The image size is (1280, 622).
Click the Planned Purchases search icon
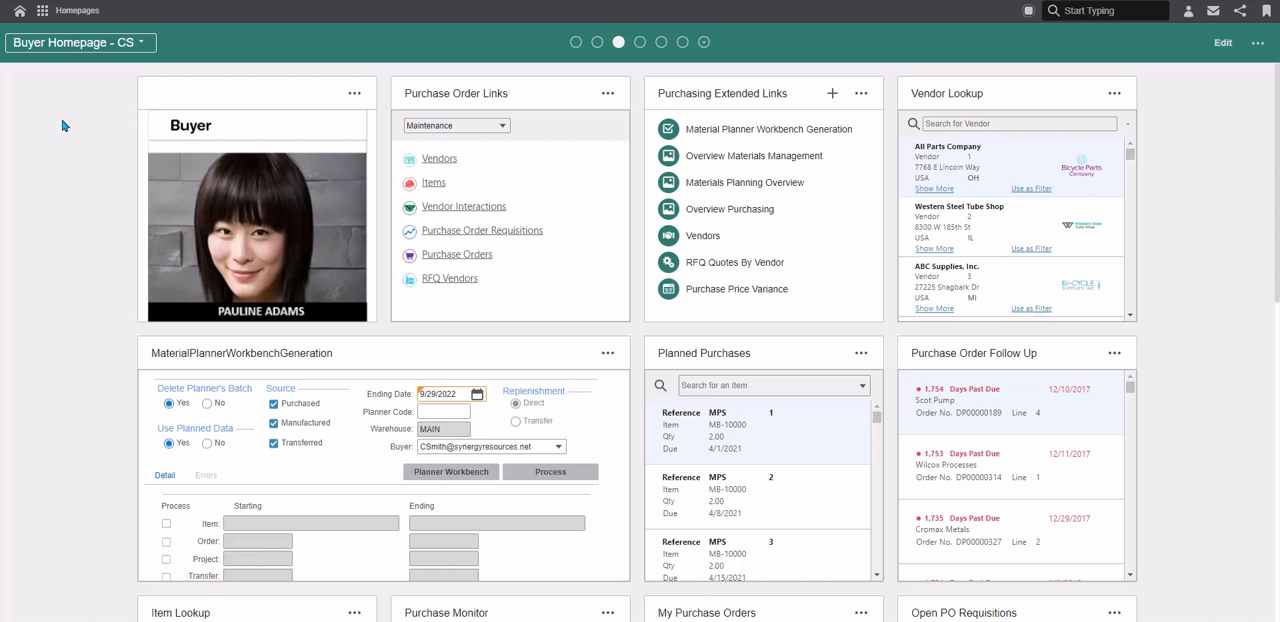[661, 385]
